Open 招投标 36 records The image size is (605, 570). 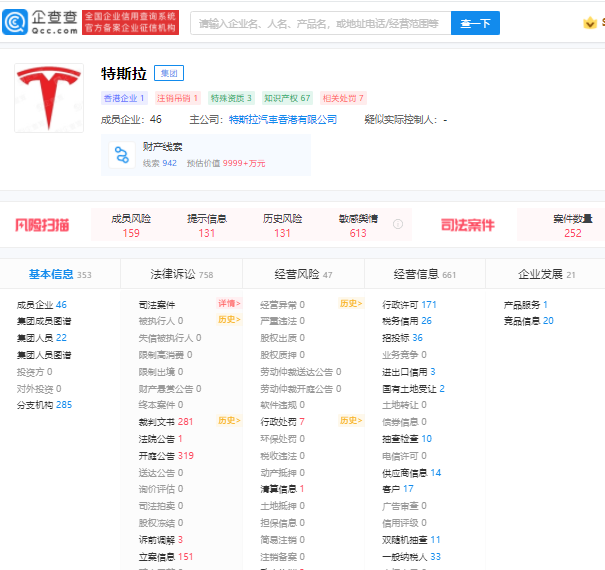402,338
